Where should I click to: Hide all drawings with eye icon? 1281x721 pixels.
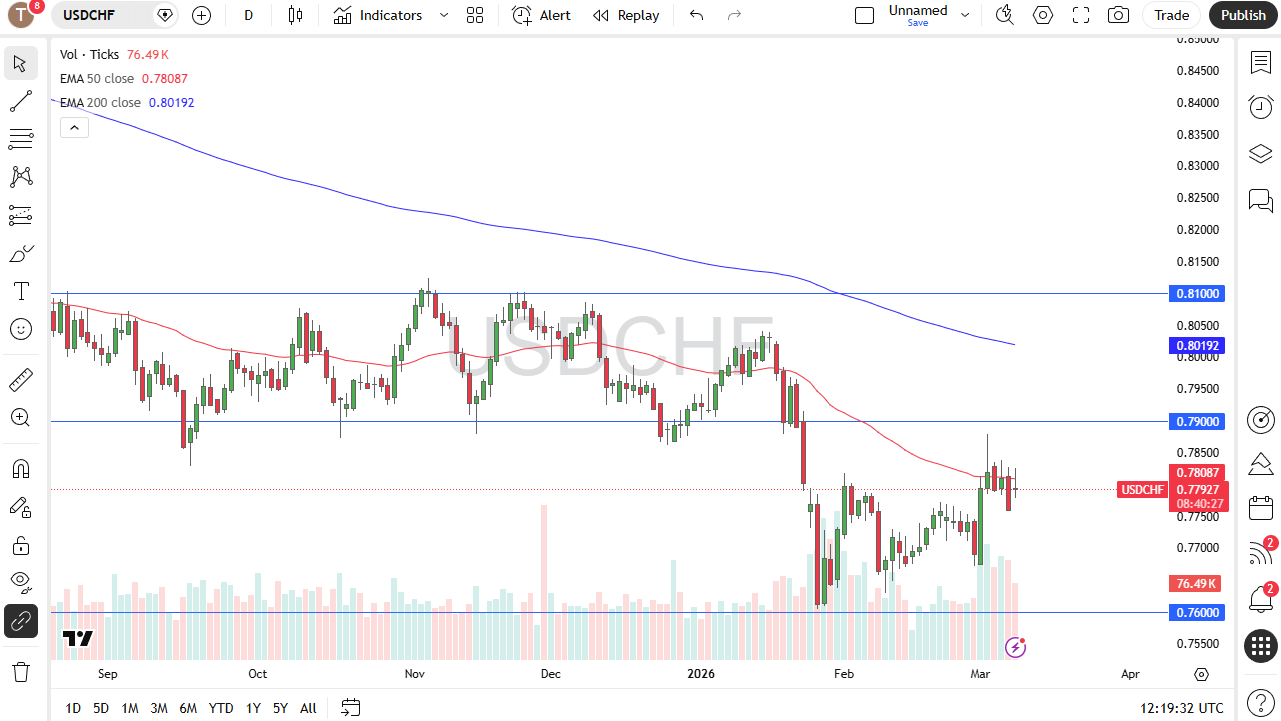pyautogui.click(x=20, y=582)
